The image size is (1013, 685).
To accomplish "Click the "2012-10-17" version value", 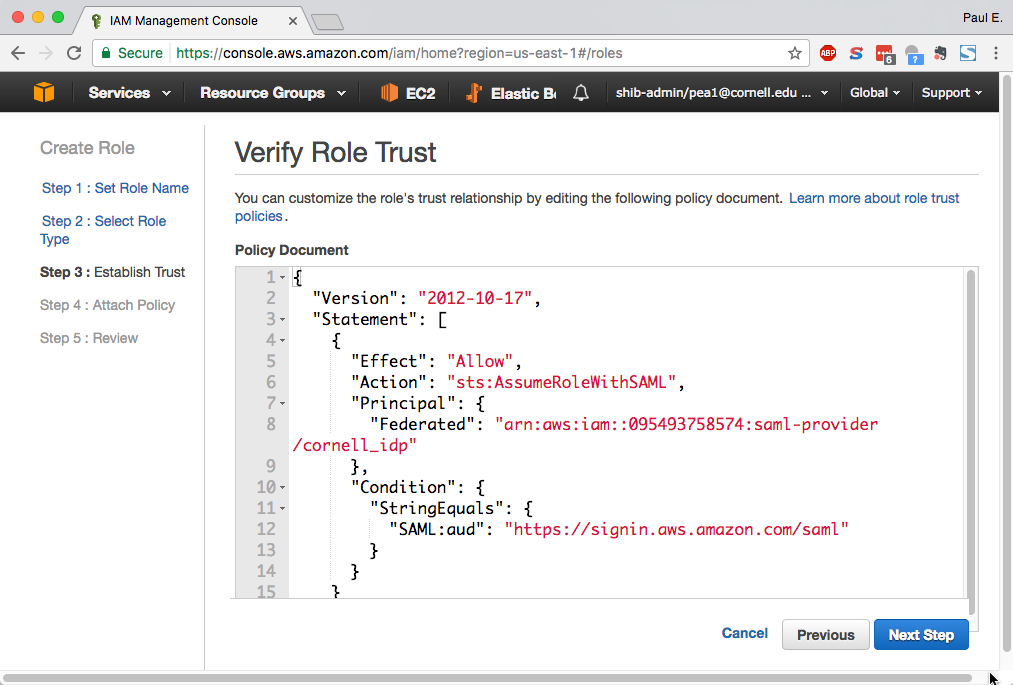I will 475,298.
